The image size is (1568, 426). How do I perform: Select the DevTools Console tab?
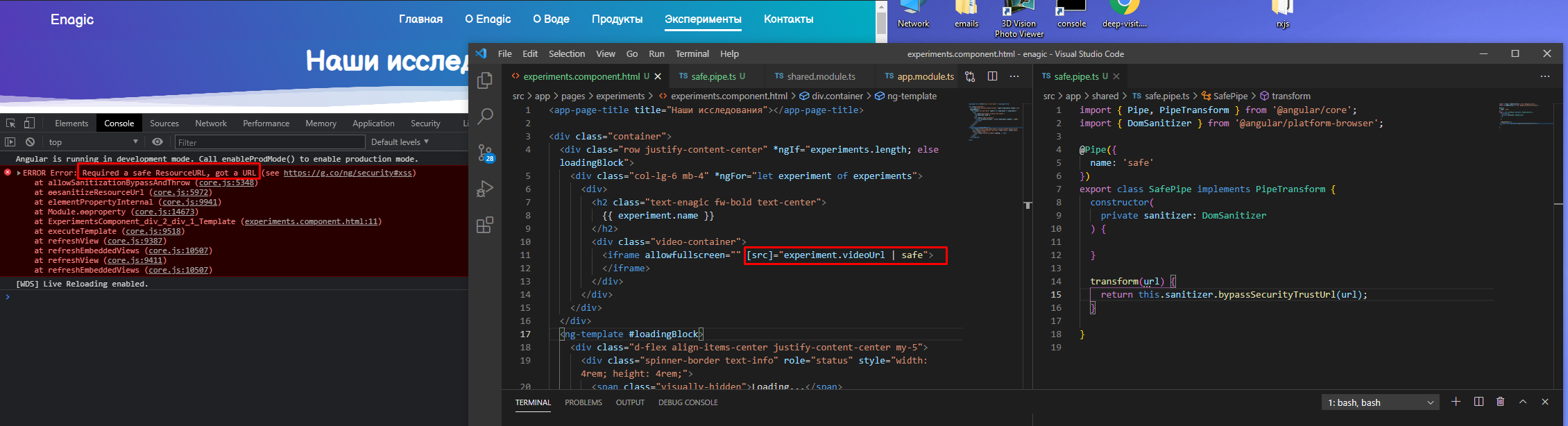pos(119,123)
